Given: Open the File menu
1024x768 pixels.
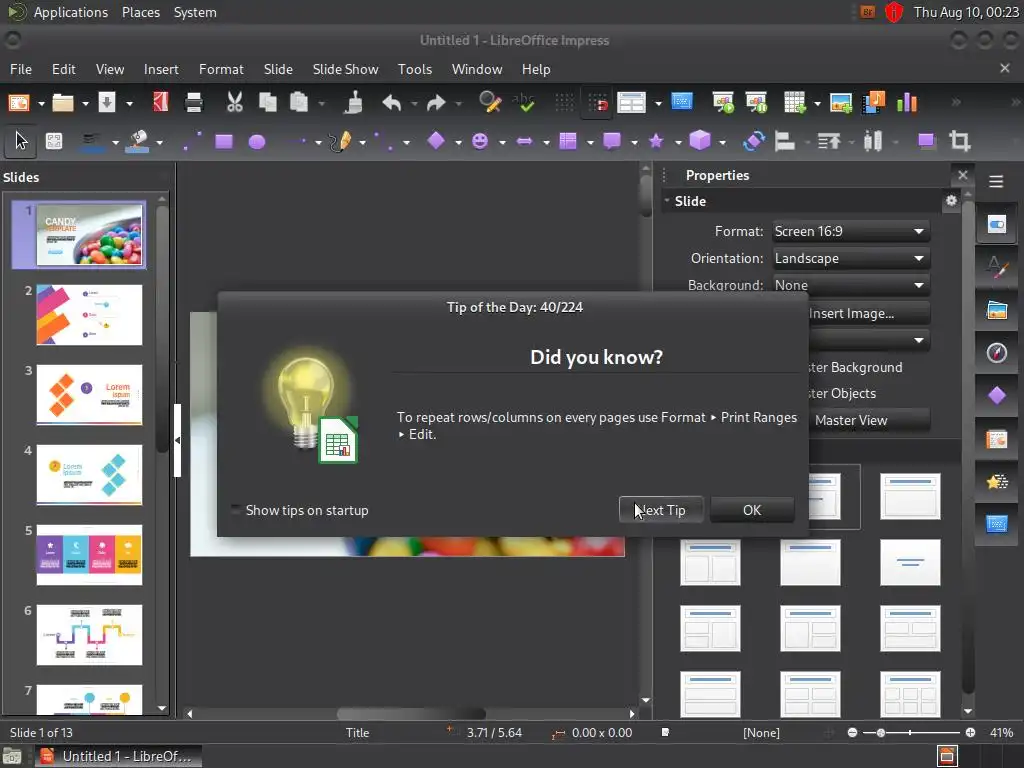Looking at the screenshot, I should 21,69.
